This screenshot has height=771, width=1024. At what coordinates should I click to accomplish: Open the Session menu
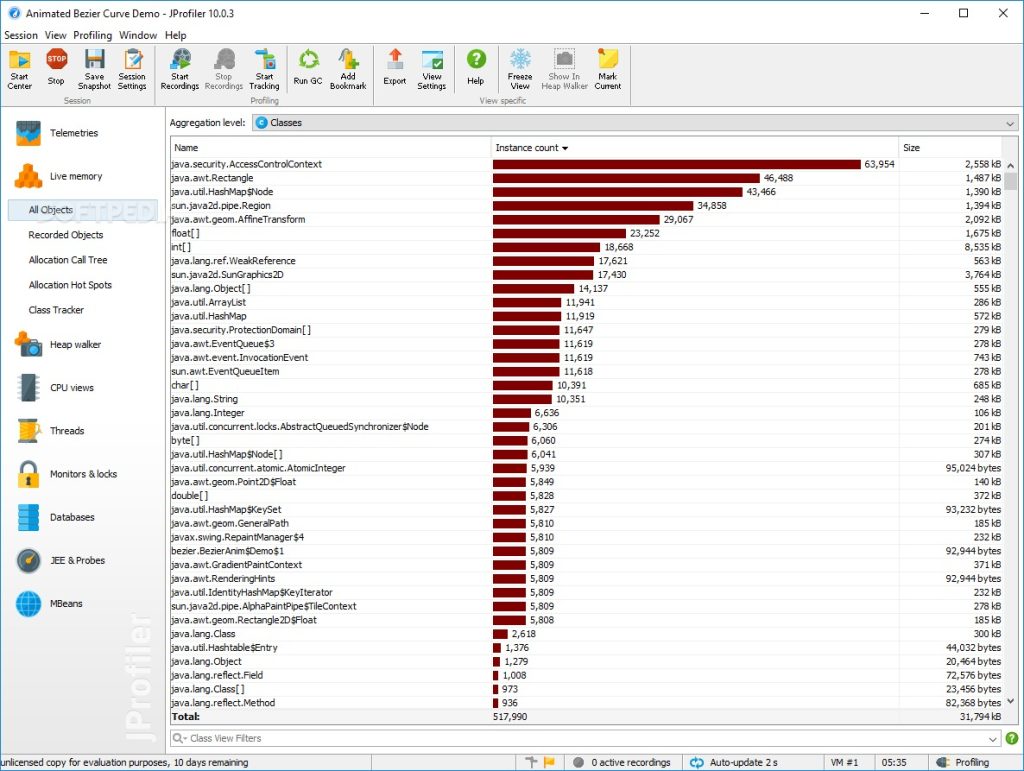[x=21, y=35]
